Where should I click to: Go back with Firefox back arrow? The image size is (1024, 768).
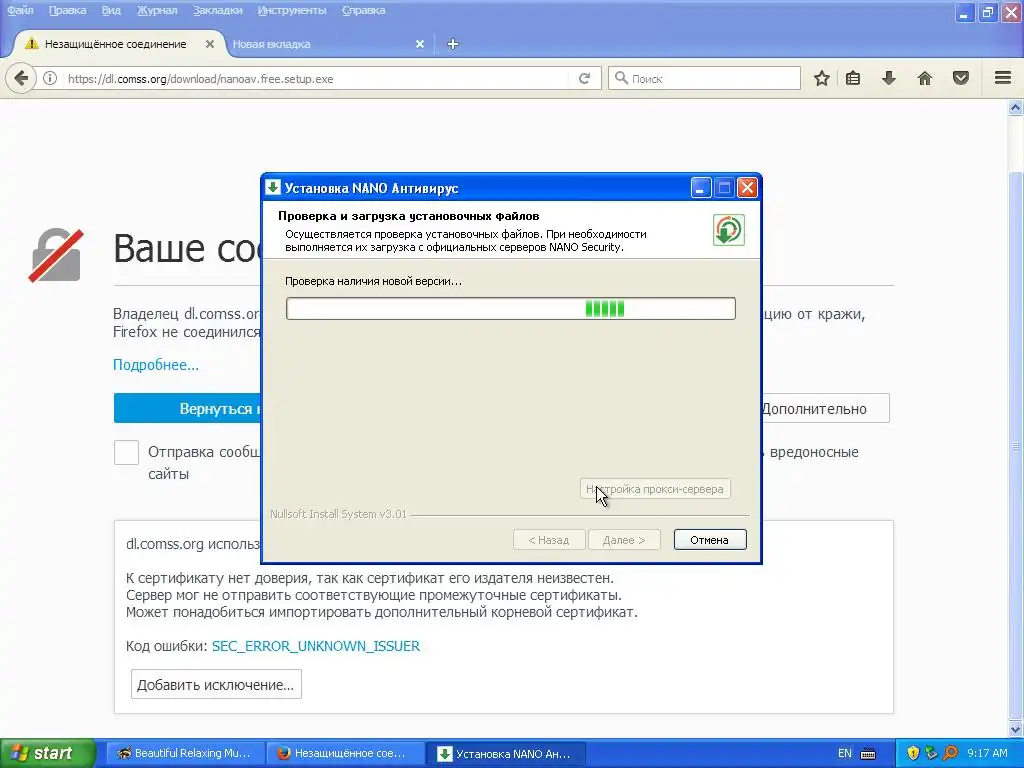pyautogui.click(x=21, y=78)
